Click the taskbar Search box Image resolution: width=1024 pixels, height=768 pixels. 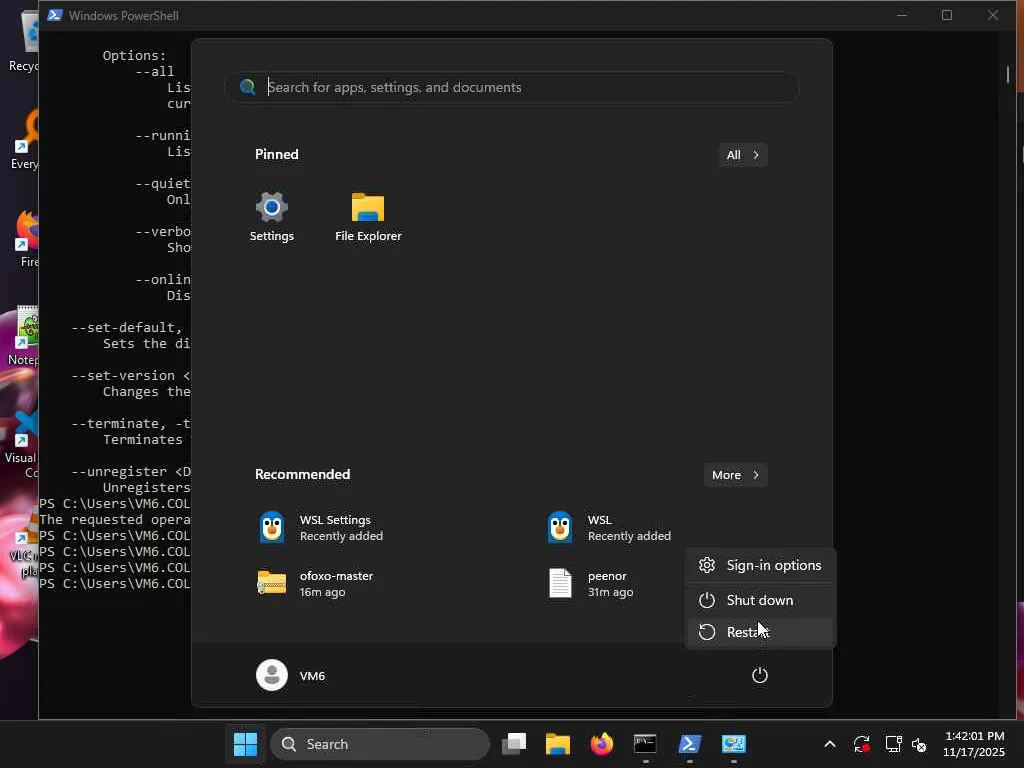coord(380,744)
